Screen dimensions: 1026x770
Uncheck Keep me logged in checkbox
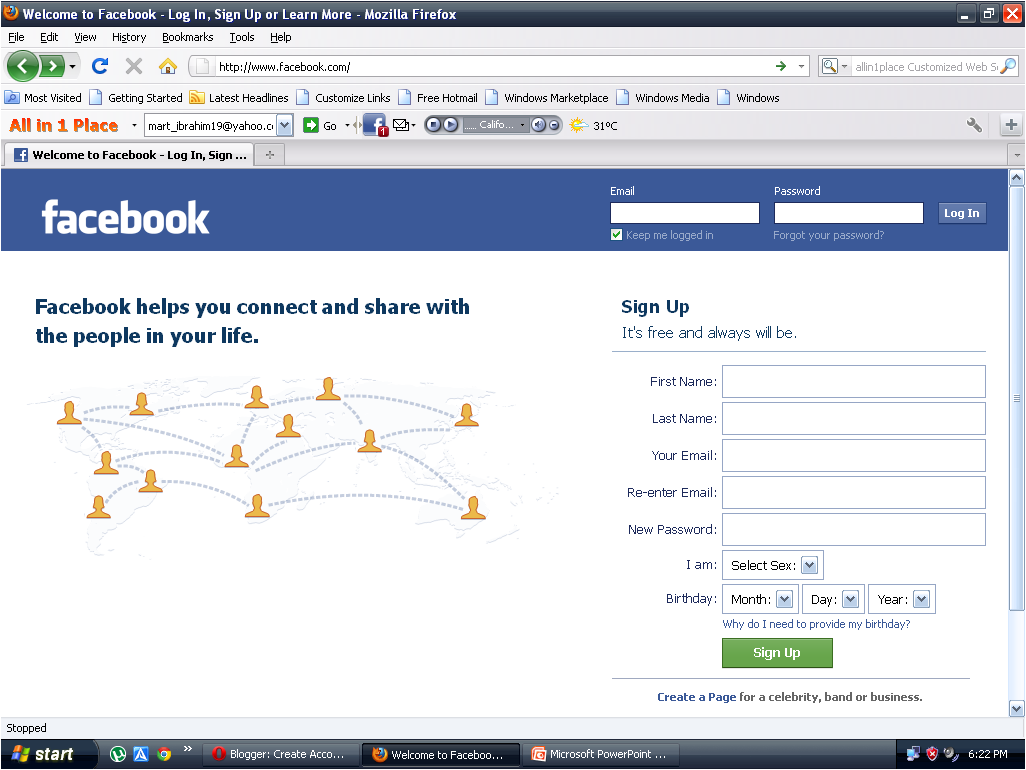616,235
